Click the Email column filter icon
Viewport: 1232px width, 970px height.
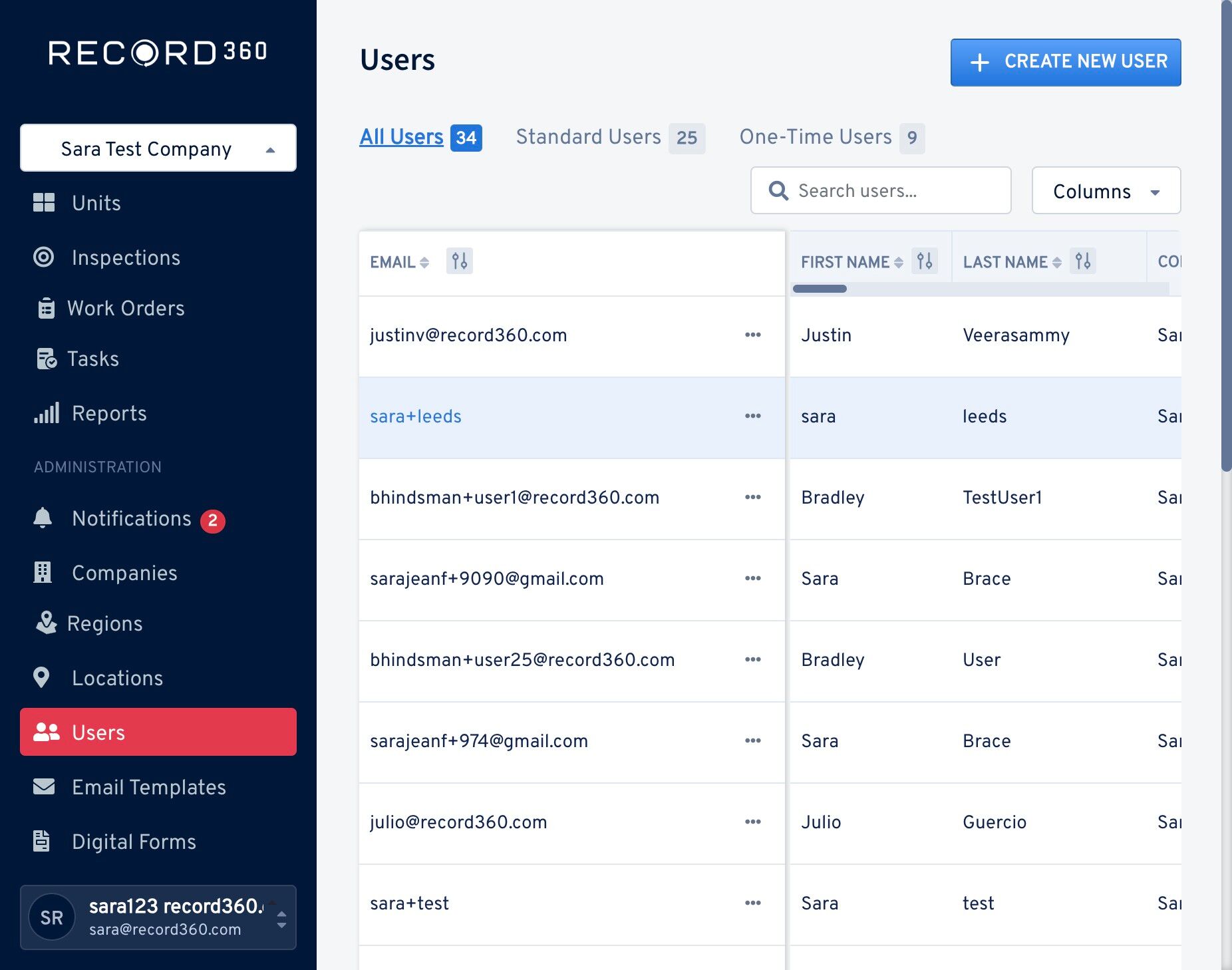pyautogui.click(x=459, y=261)
